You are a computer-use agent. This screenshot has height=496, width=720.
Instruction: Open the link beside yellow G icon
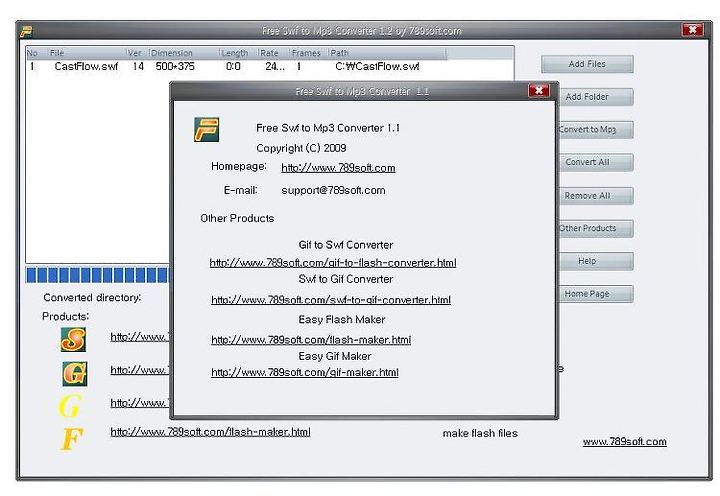(x=140, y=403)
